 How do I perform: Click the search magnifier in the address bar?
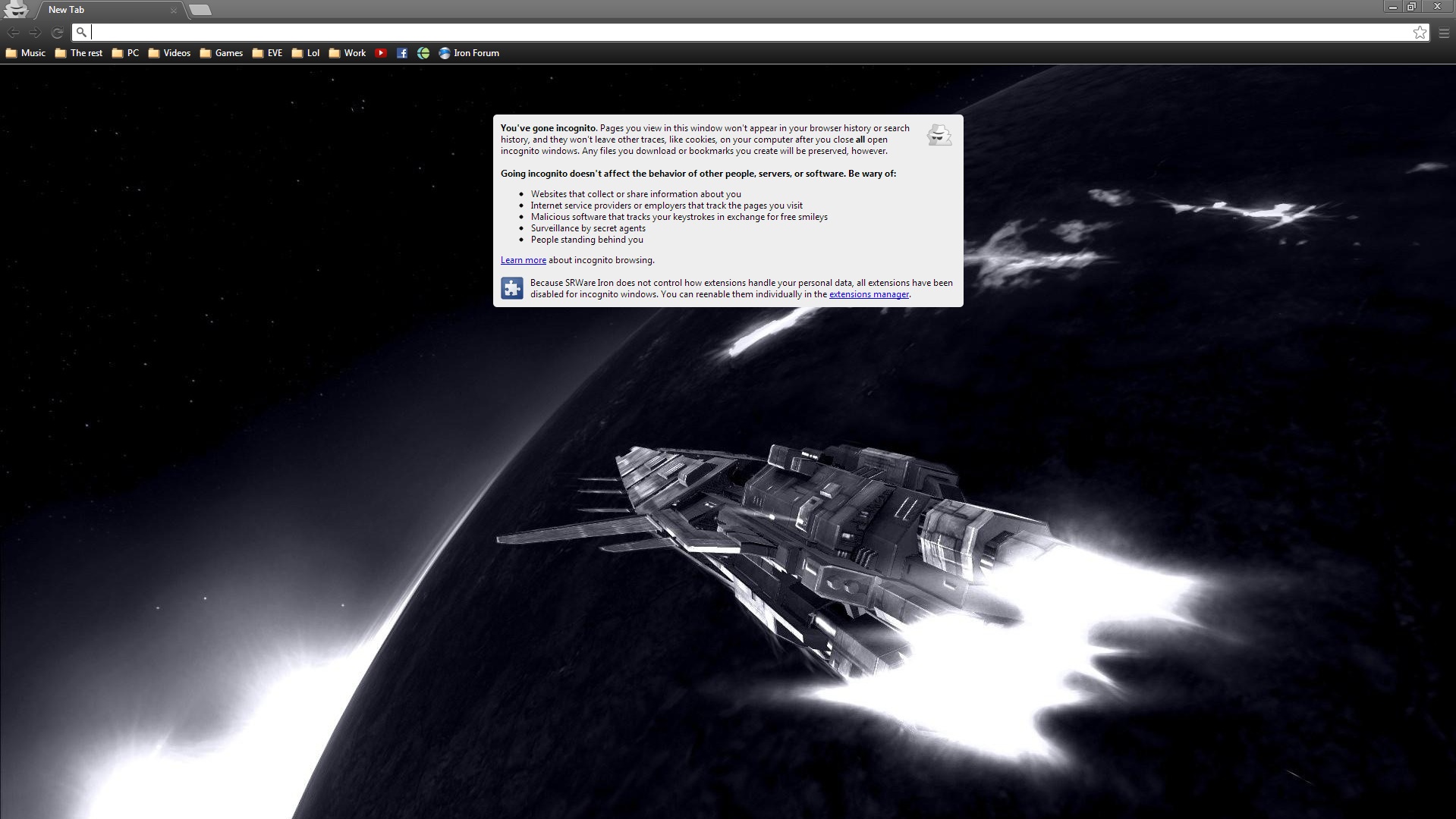point(81,32)
